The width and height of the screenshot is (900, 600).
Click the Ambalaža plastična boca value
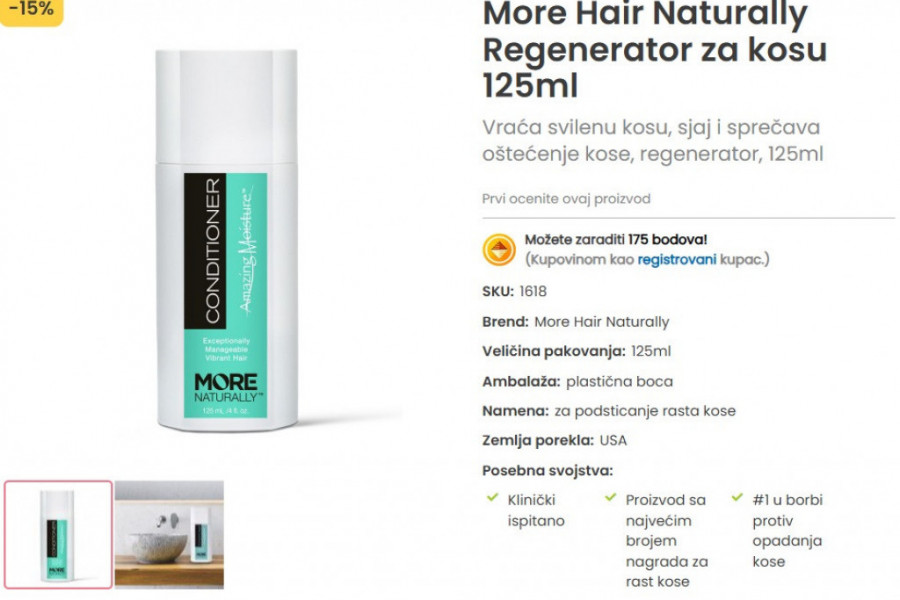coord(619,381)
